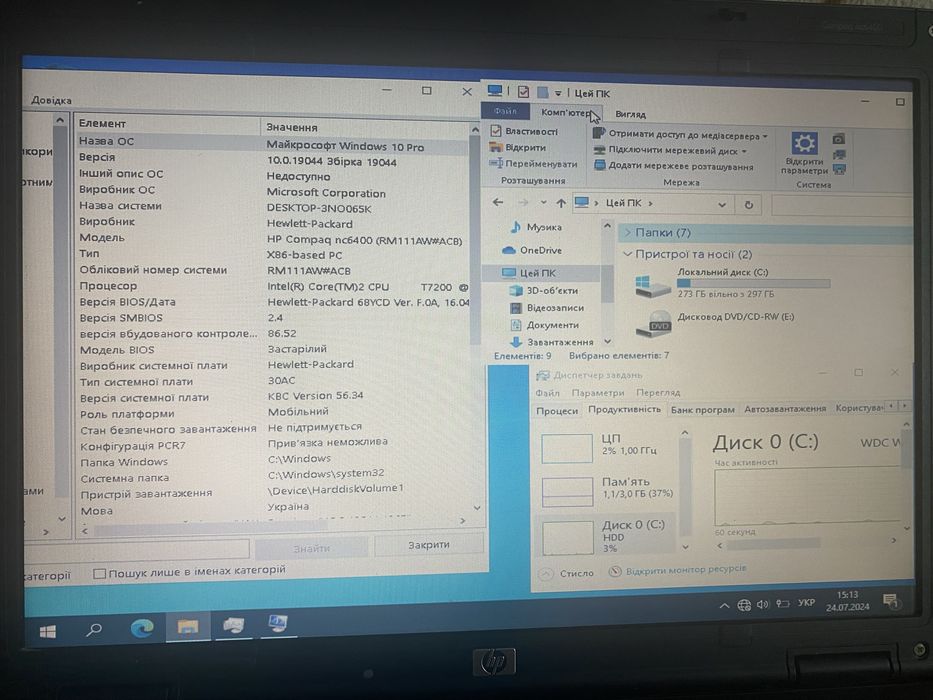This screenshot has width=933, height=700.
Task: Click the up-folder arrow in Explorer
Action: tap(561, 204)
